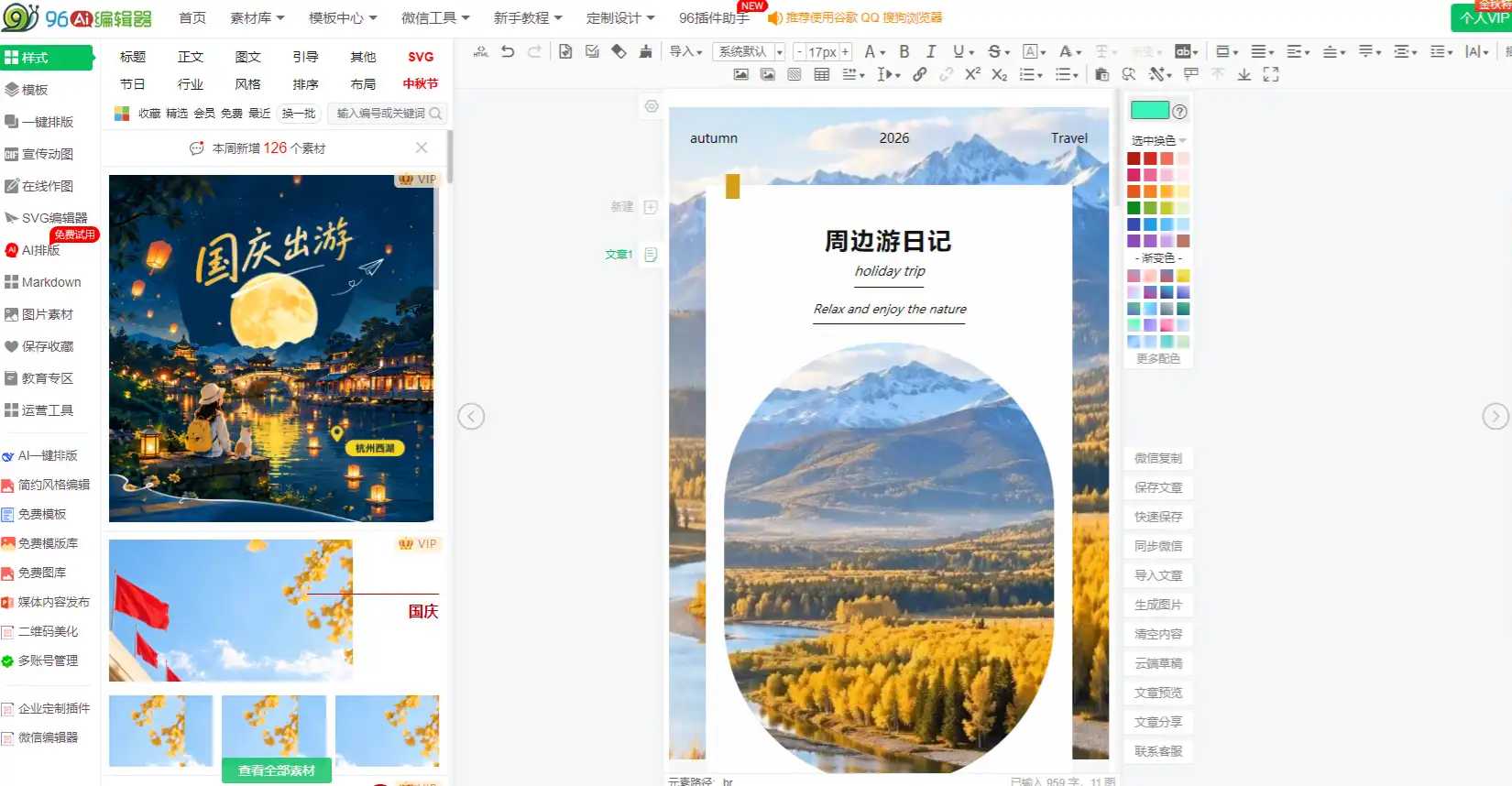Image resolution: width=1512 pixels, height=786 pixels.
Task: Click the jump-to-bottom arrow icon
Action: 1244,74
